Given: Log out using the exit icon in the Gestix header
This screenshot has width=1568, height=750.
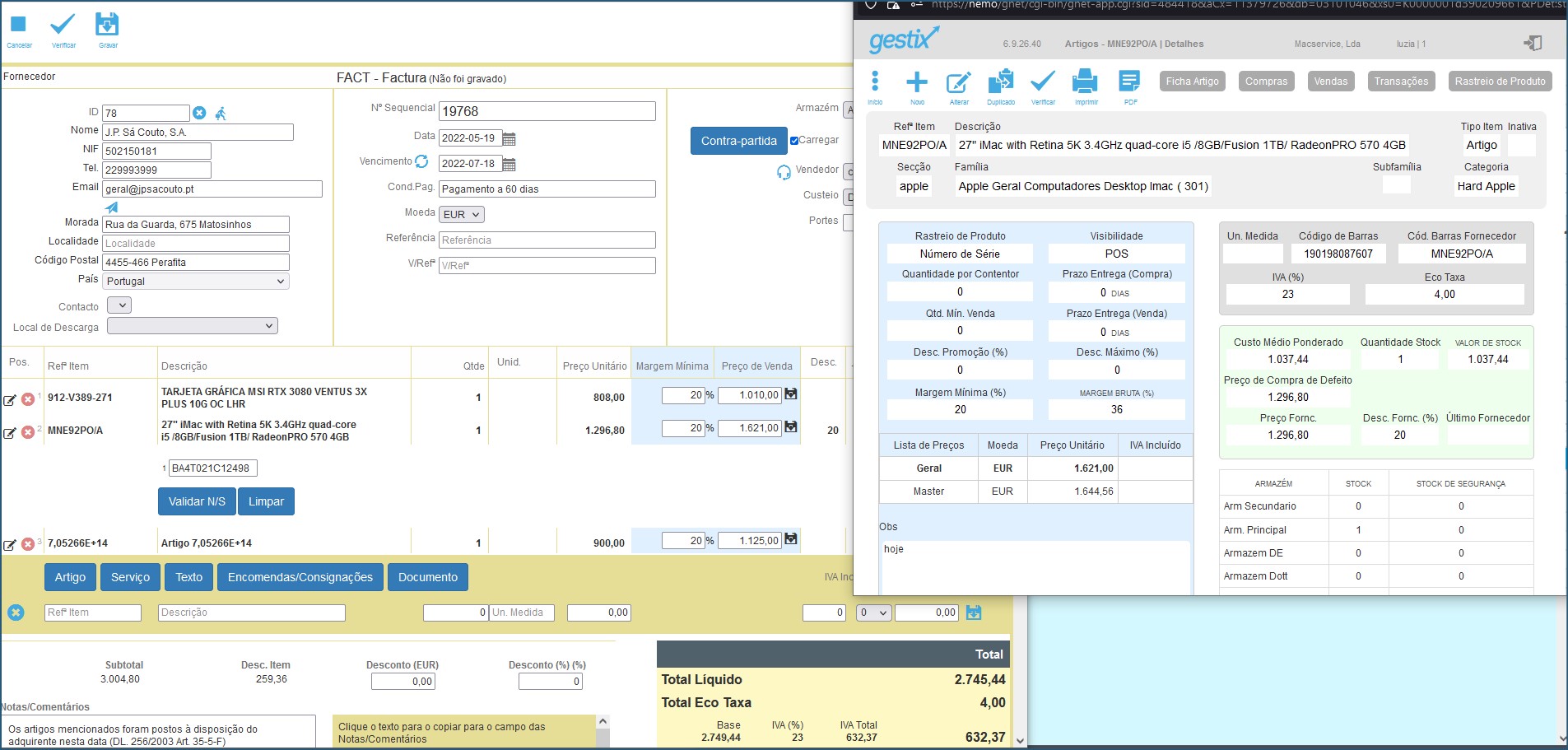Looking at the screenshot, I should pyautogui.click(x=1532, y=44).
